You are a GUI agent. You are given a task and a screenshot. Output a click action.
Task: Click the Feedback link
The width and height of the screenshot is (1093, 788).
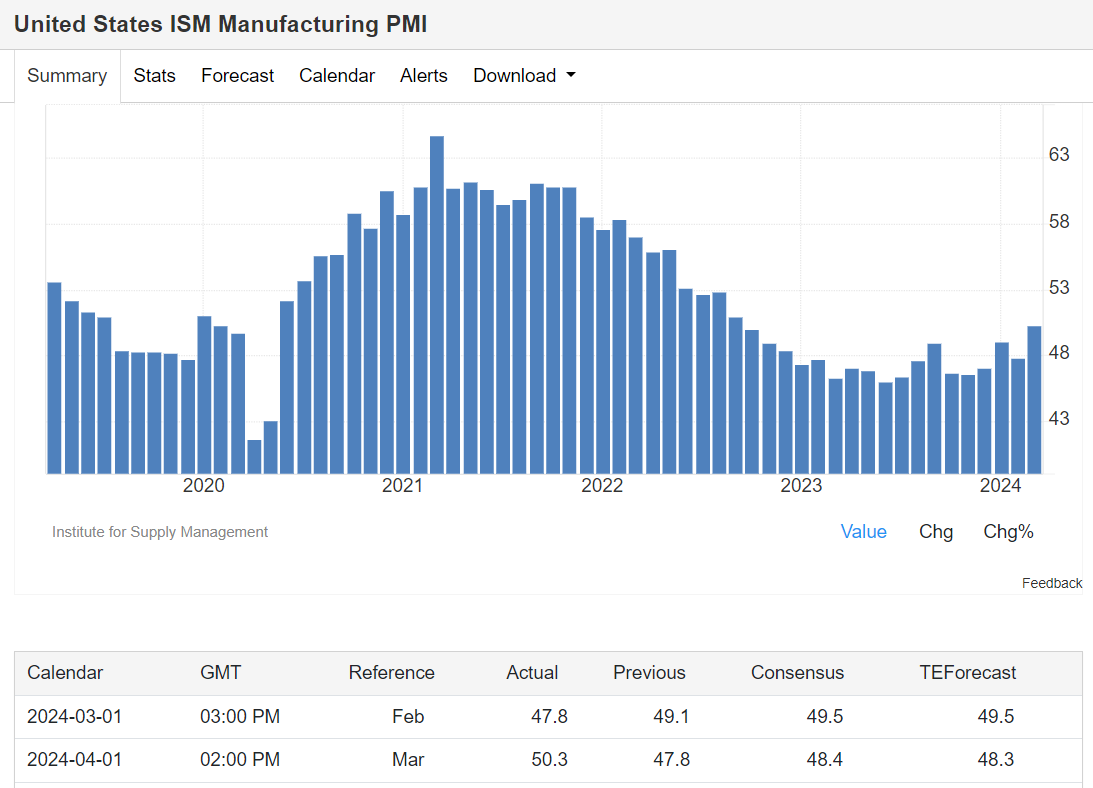1052,583
